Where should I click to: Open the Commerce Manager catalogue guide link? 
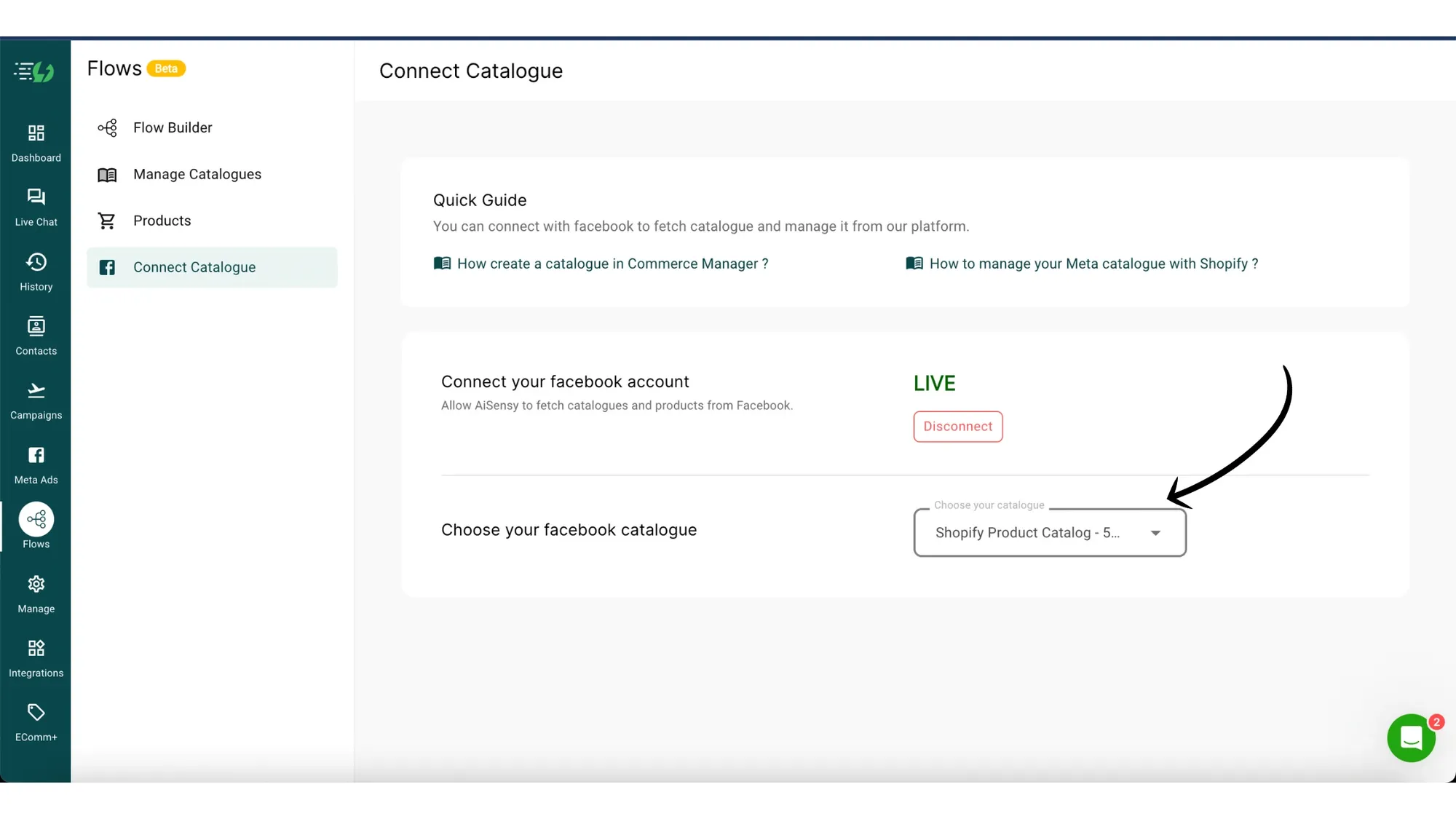click(612, 264)
